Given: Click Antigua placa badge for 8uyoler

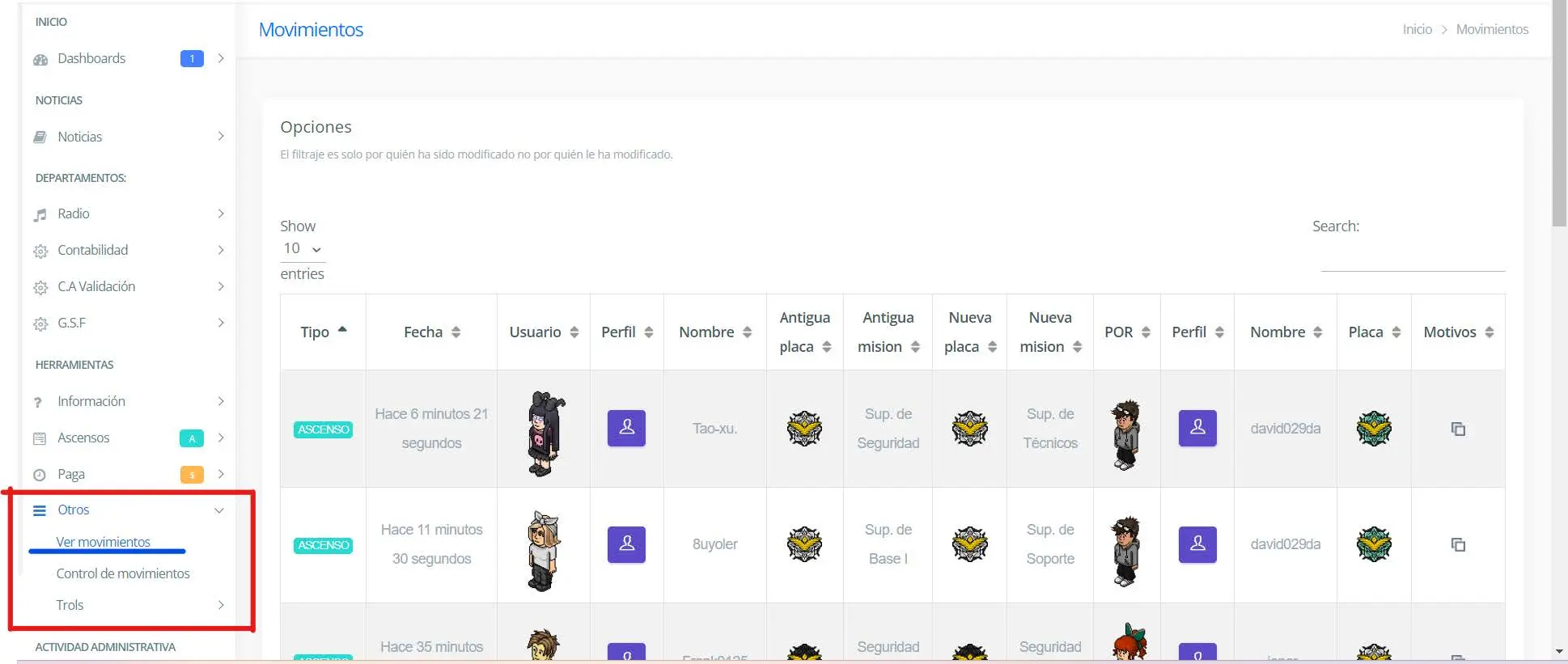Looking at the screenshot, I should coord(804,544).
